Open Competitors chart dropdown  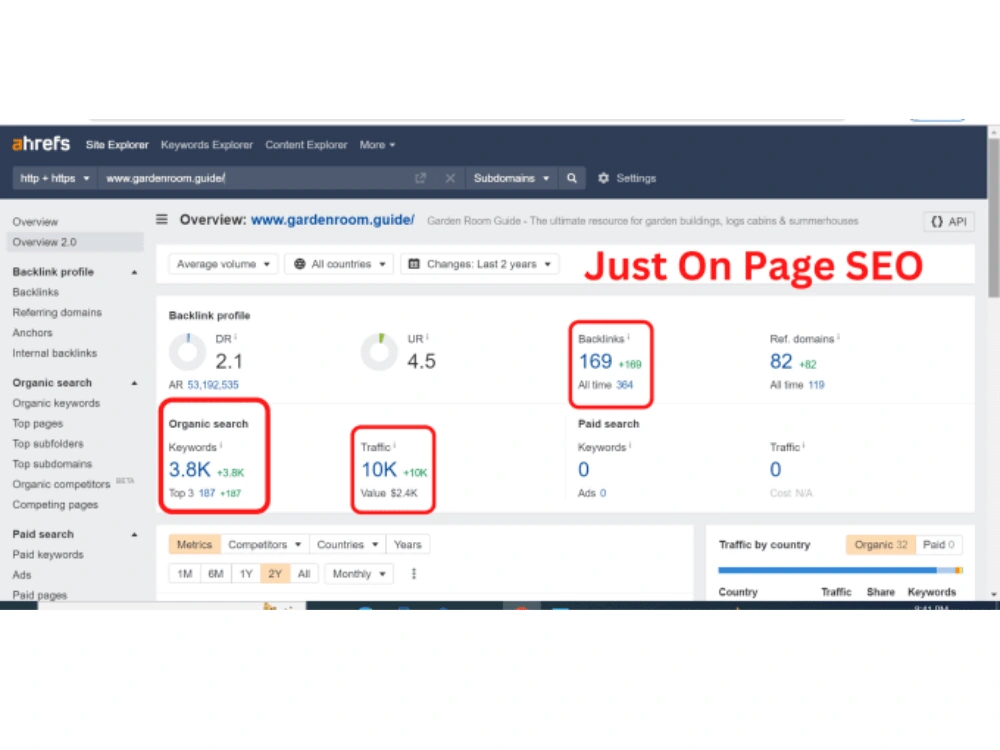[x=265, y=545]
